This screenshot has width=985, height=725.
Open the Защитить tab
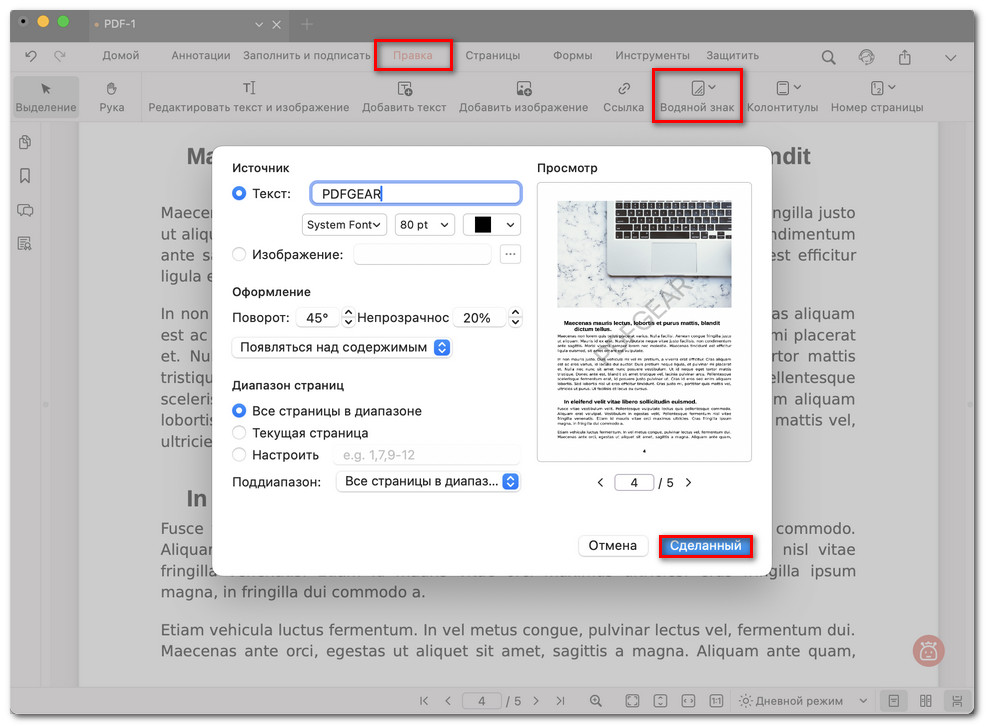732,55
